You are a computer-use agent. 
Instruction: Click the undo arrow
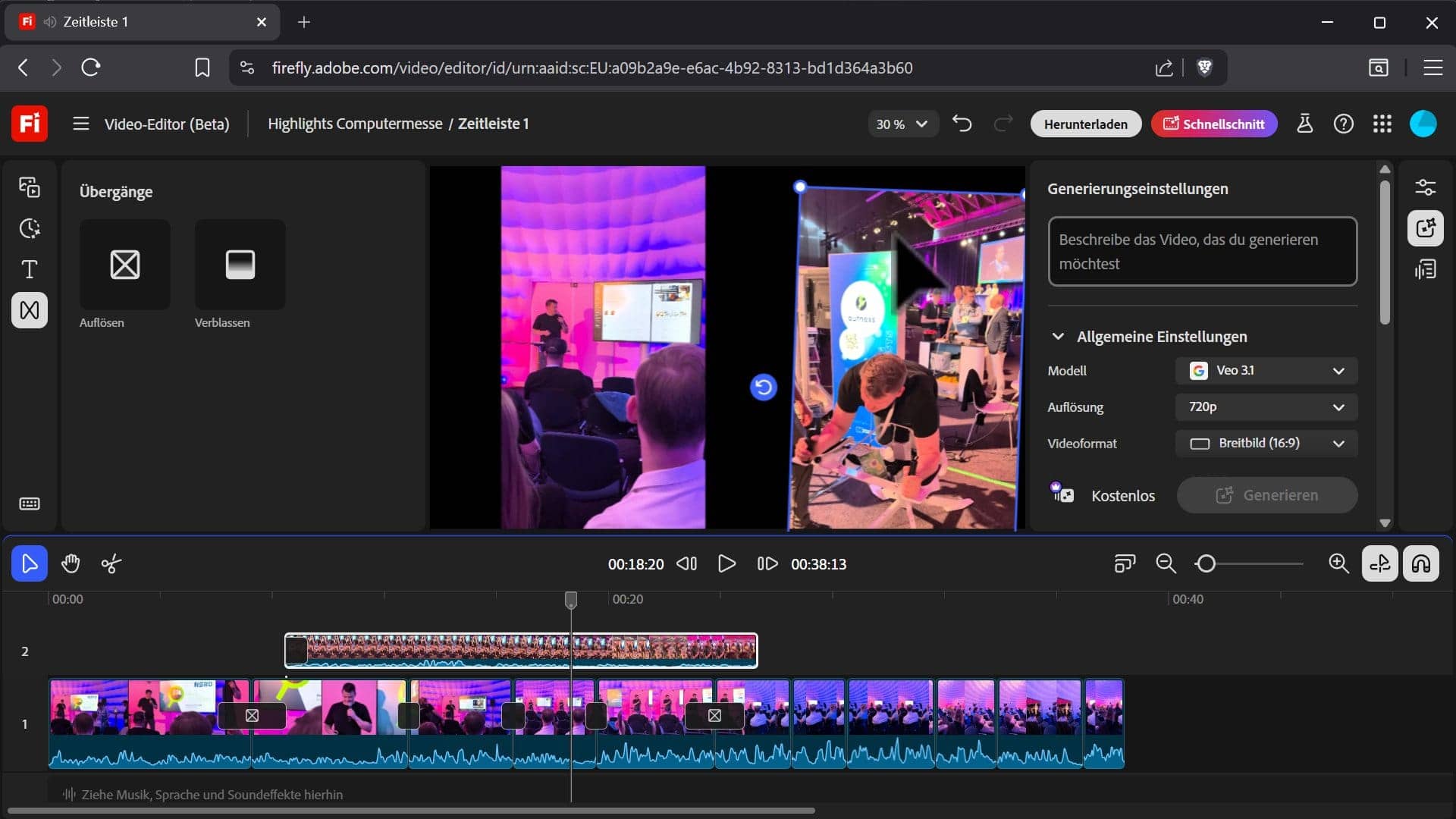click(x=962, y=124)
